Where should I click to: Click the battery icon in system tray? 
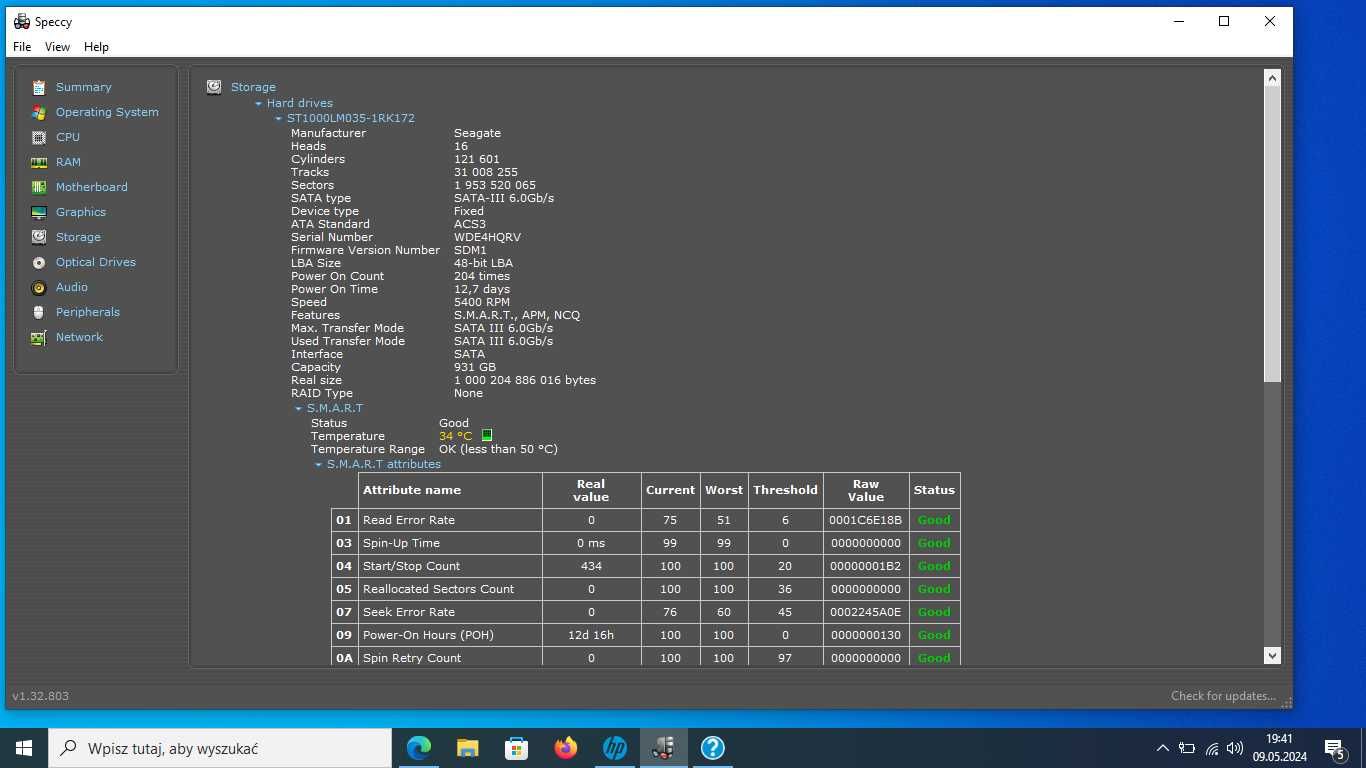(x=1187, y=748)
